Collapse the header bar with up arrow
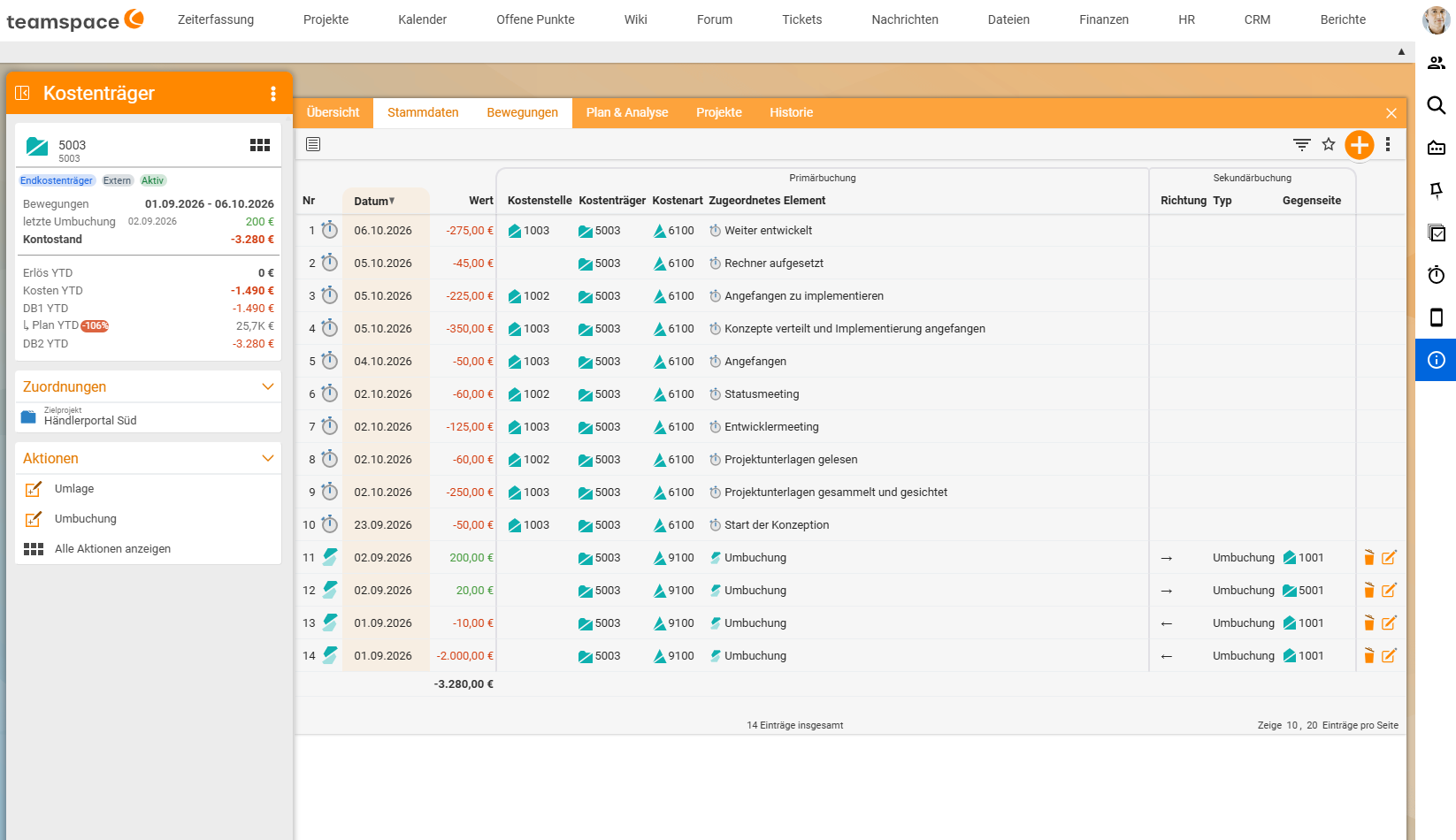The height and width of the screenshot is (840, 1456). [1401, 51]
